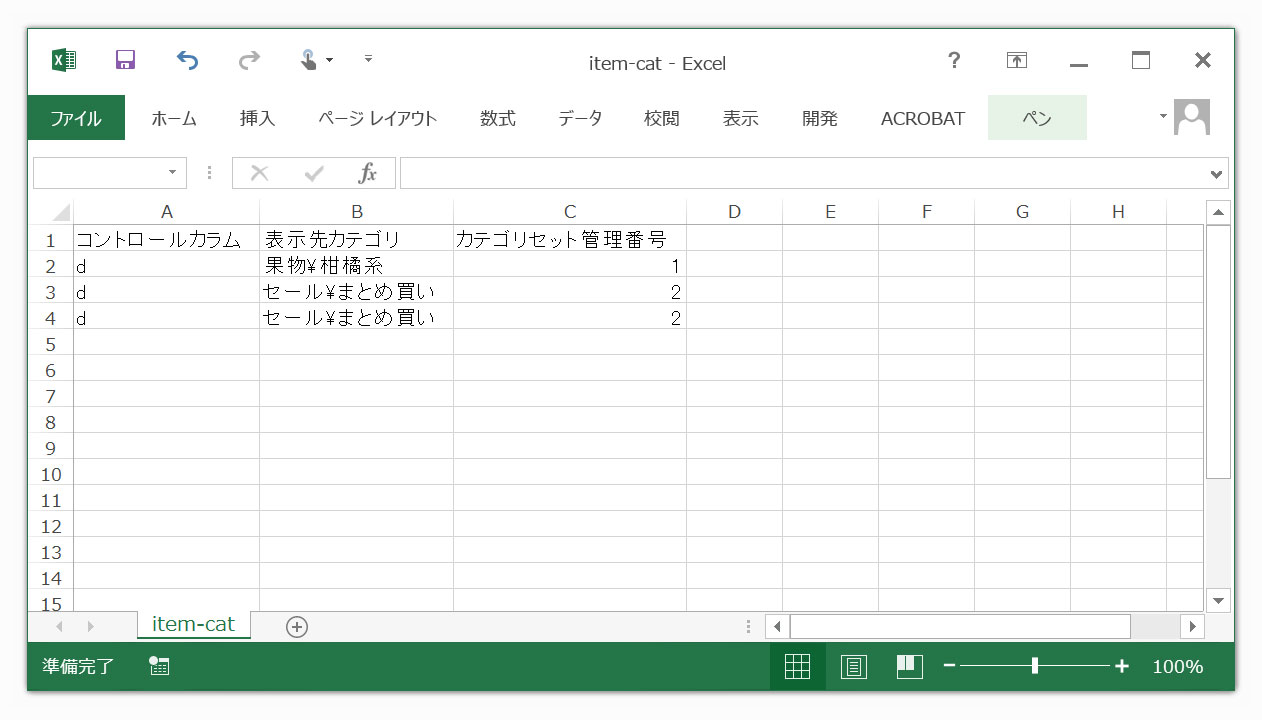Zoom out with minus button

(x=949, y=666)
